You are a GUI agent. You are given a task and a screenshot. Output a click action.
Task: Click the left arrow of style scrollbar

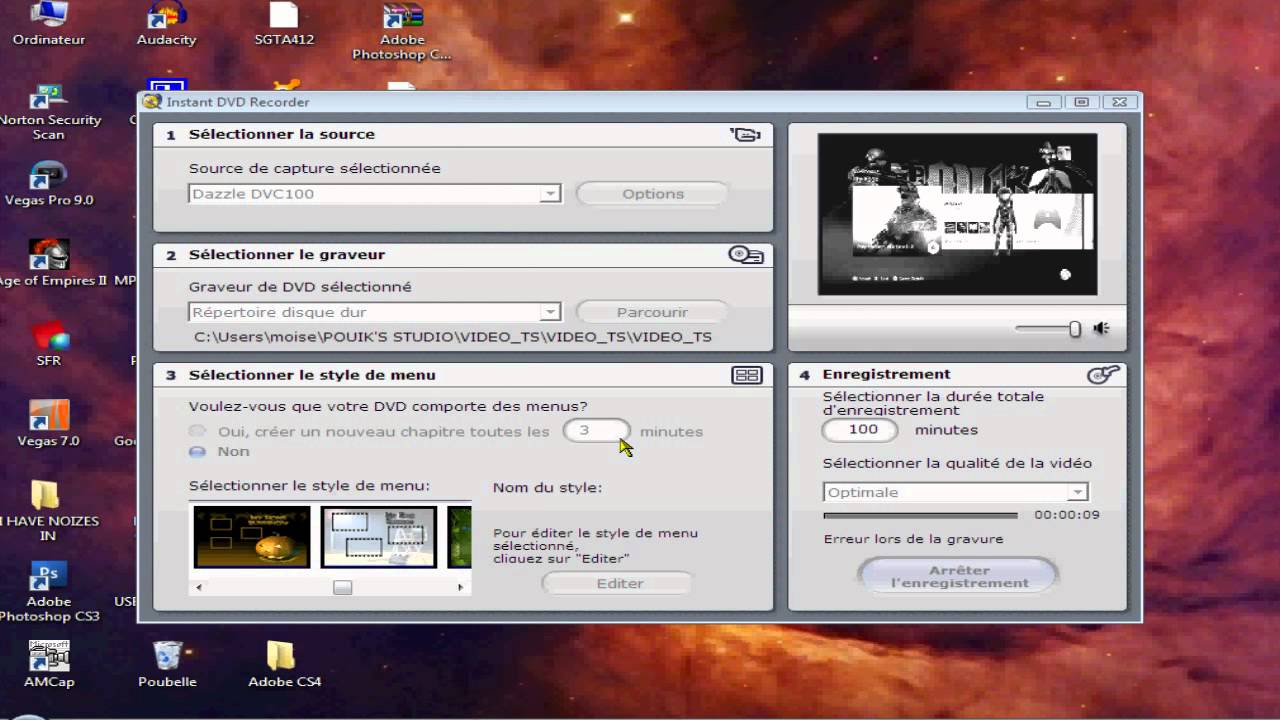[198, 587]
